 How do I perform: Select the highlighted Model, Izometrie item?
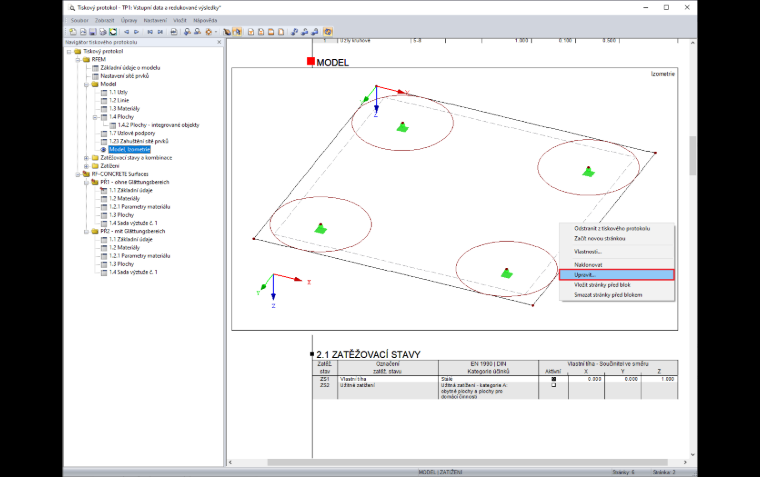coord(129,149)
